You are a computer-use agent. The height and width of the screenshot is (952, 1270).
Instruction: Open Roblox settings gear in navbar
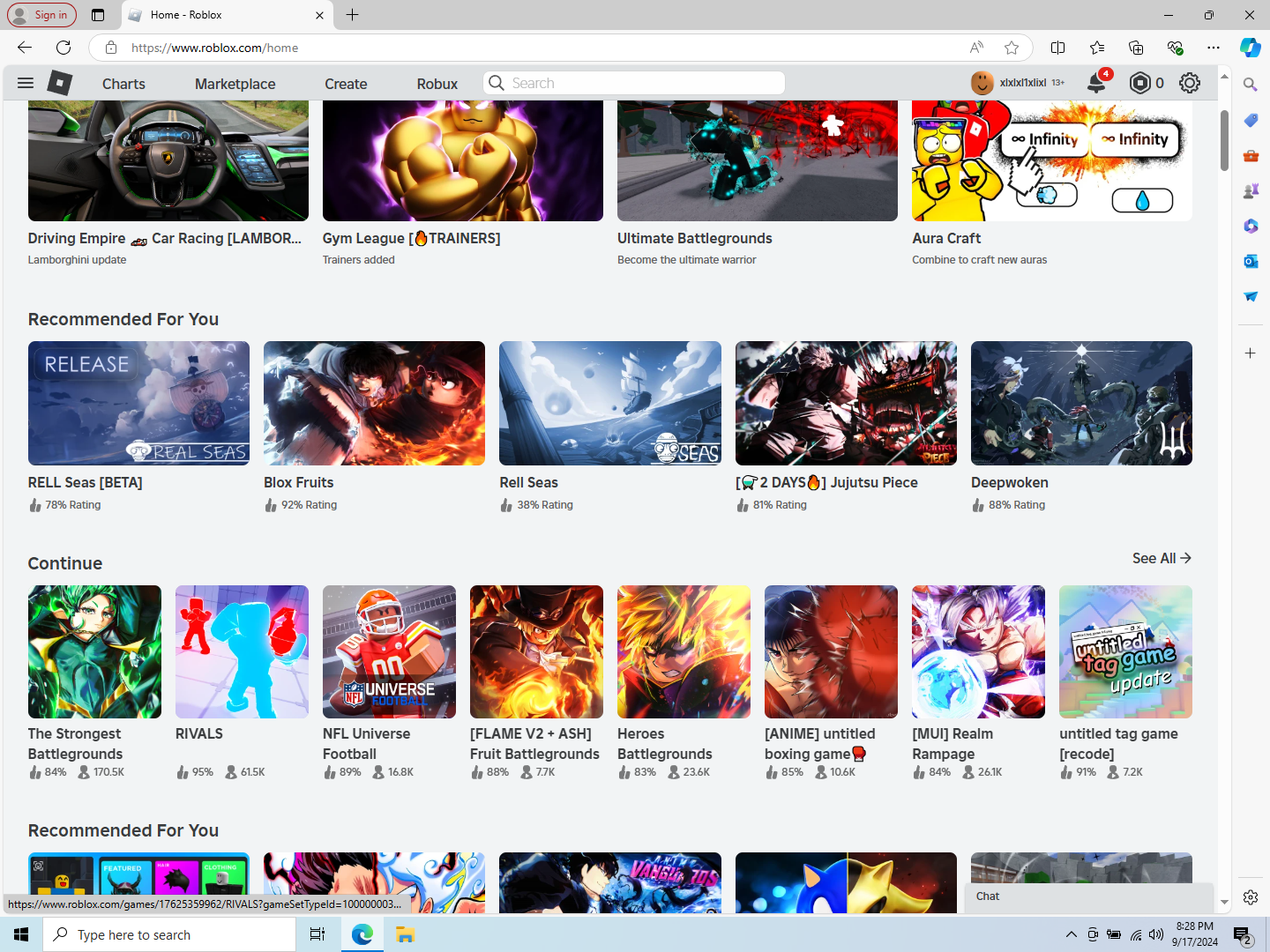coord(1190,83)
